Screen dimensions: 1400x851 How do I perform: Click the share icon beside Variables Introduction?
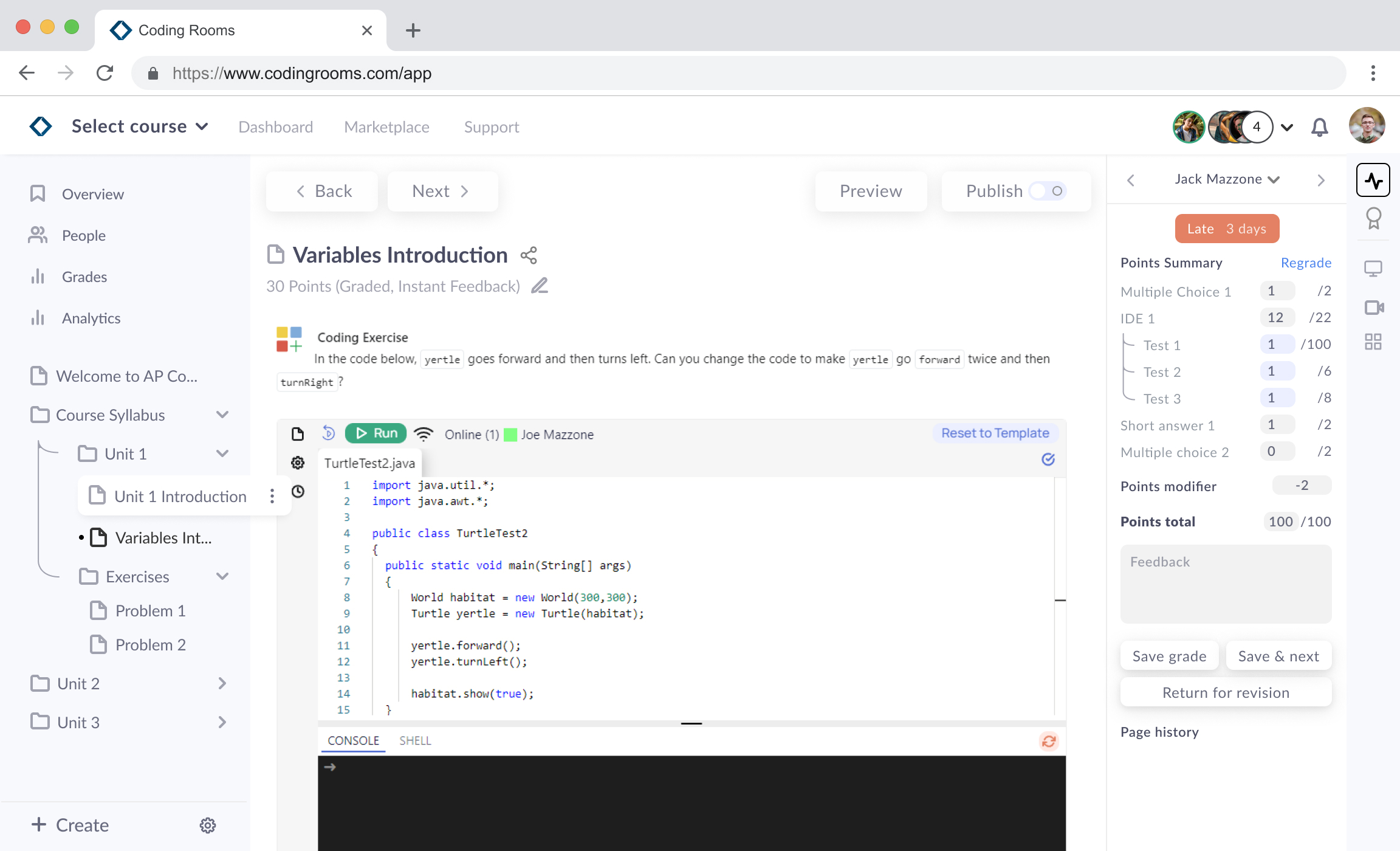529,255
